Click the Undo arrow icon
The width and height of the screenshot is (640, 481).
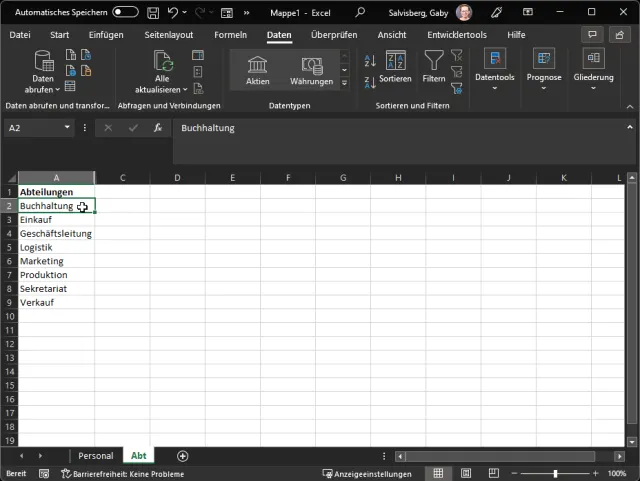pyautogui.click(x=173, y=12)
